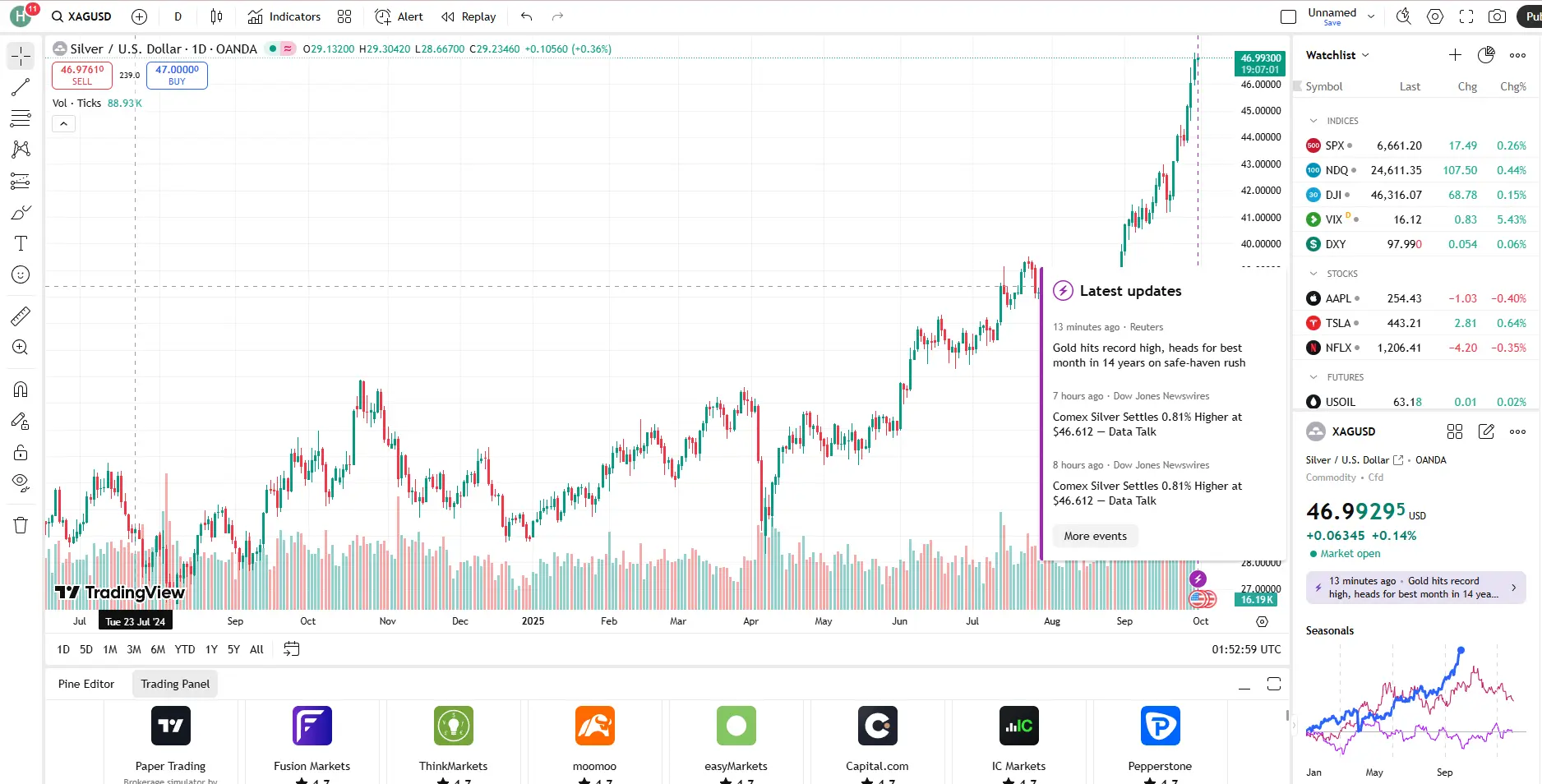1542x784 pixels.
Task: Open the Replay bar mode
Action: [x=468, y=16]
